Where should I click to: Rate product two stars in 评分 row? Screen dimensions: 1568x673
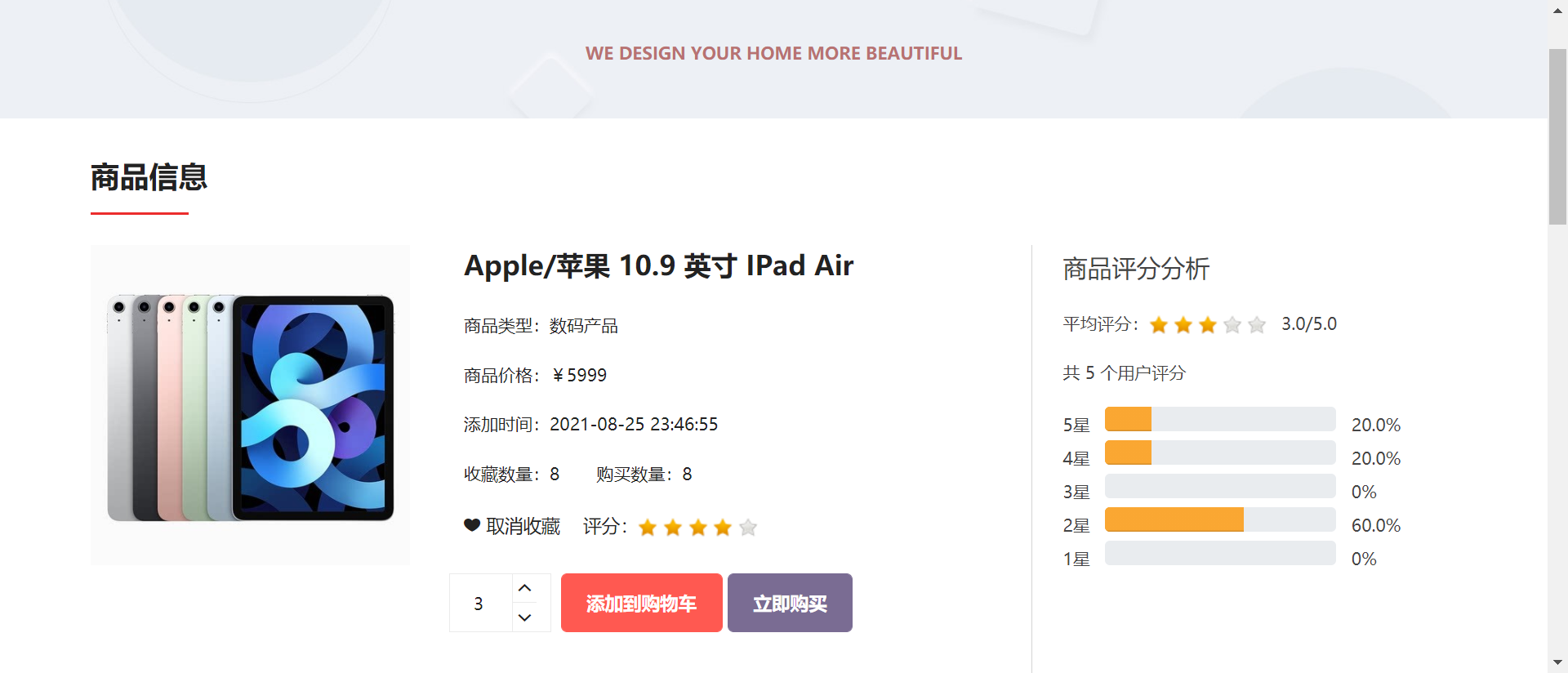point(673,528)
